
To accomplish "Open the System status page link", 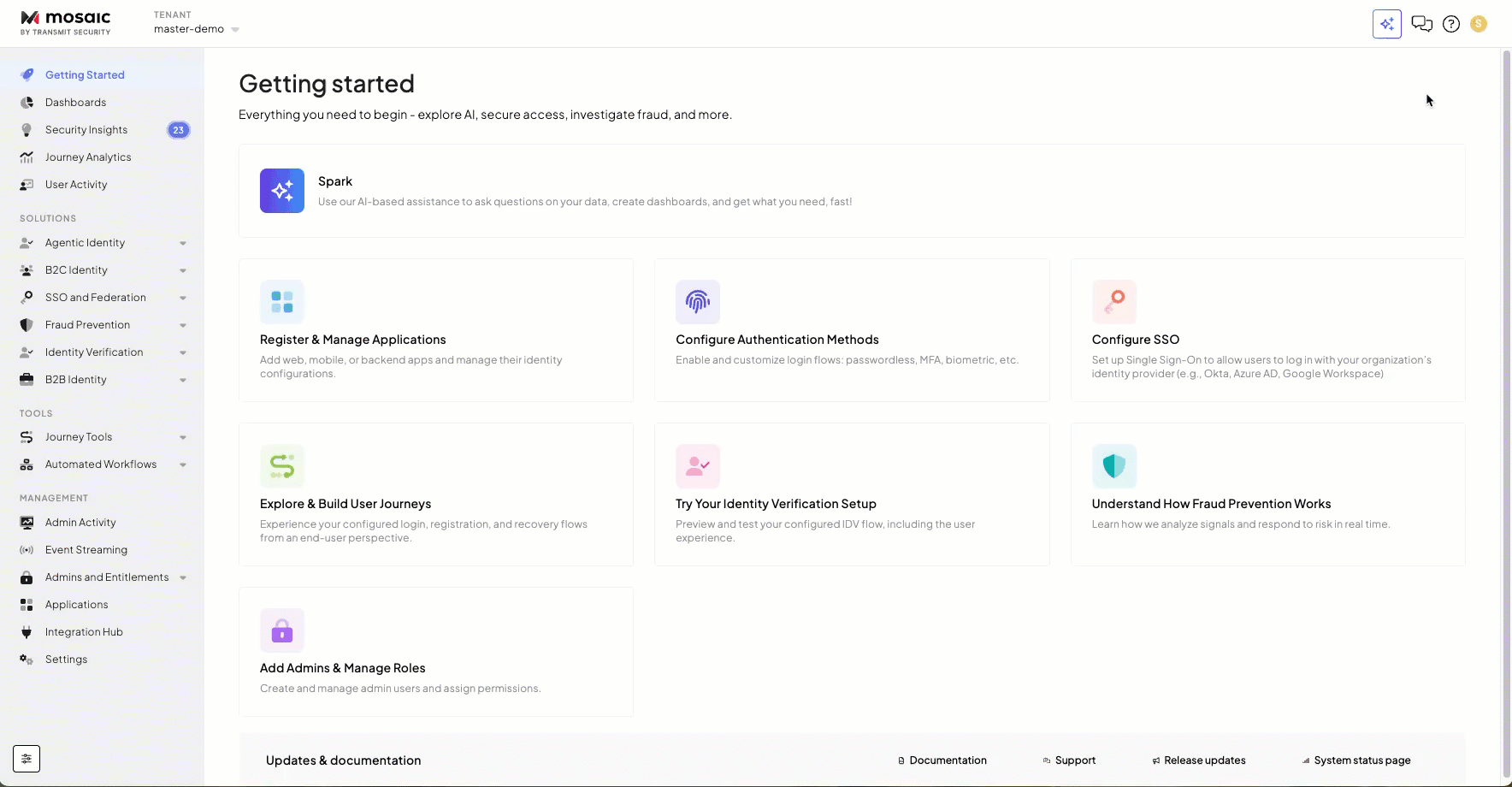I will point(1361,760).
